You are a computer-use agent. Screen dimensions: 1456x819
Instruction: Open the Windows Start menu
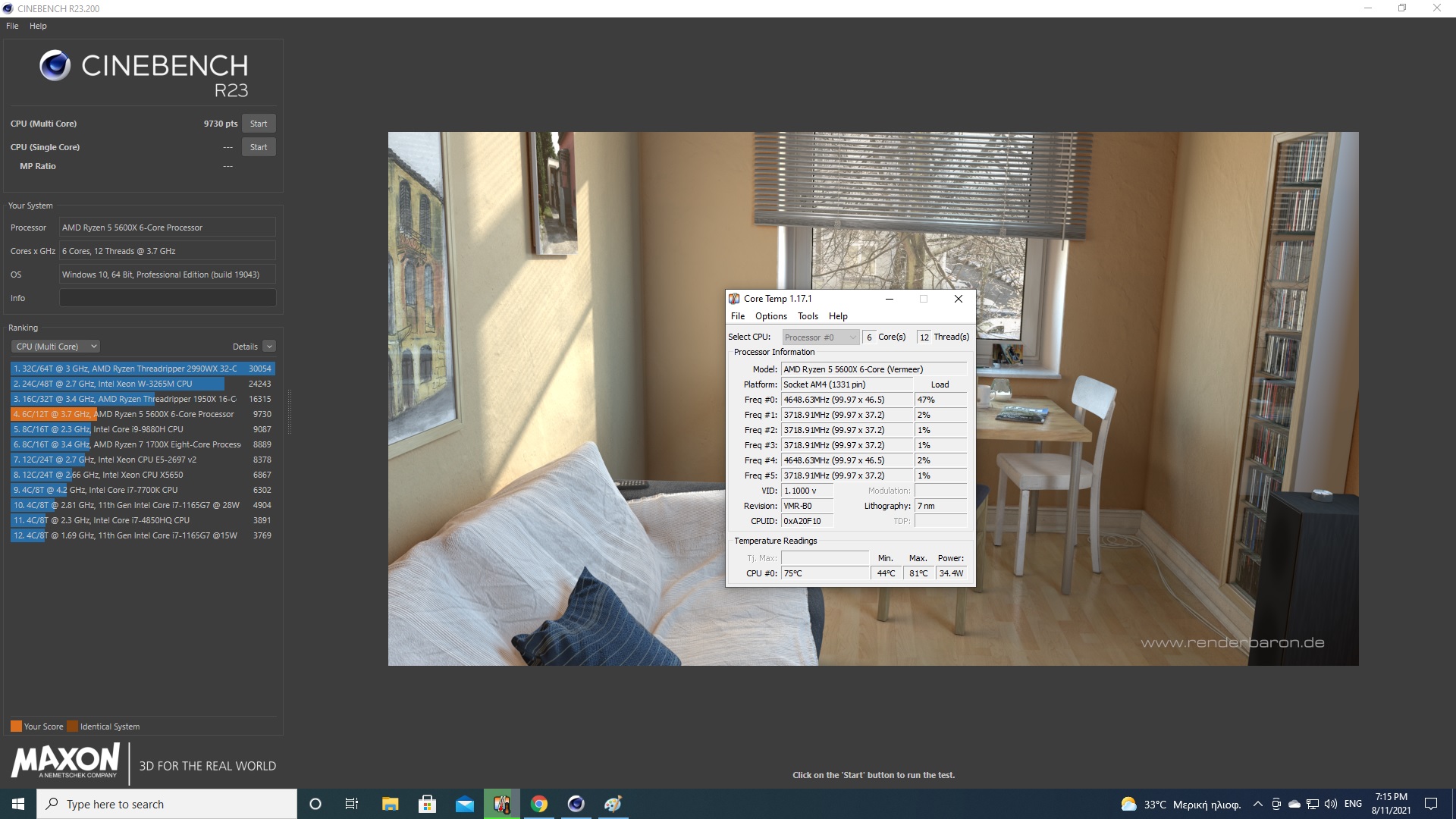pos(18,804)
